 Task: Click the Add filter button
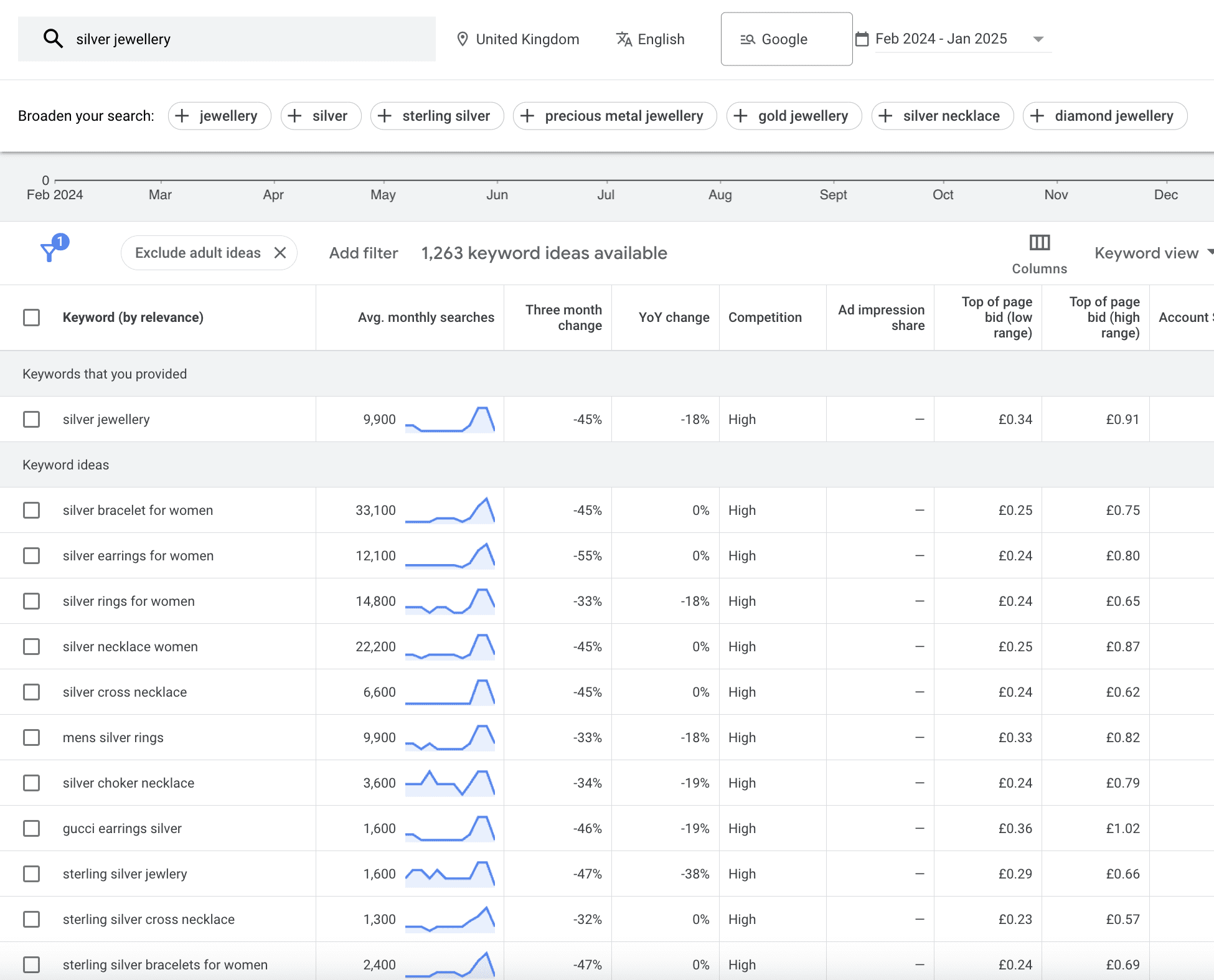(363, 253)
